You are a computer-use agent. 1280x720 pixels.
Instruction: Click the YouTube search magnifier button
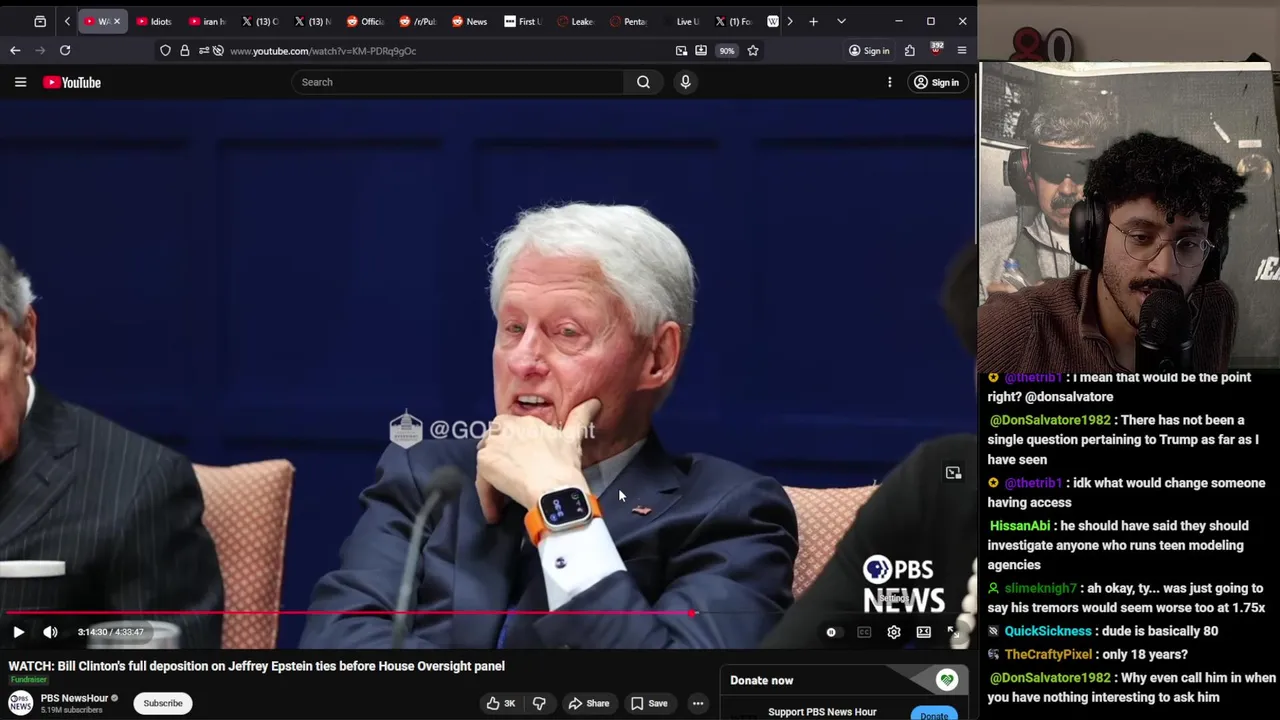point(643,82)
